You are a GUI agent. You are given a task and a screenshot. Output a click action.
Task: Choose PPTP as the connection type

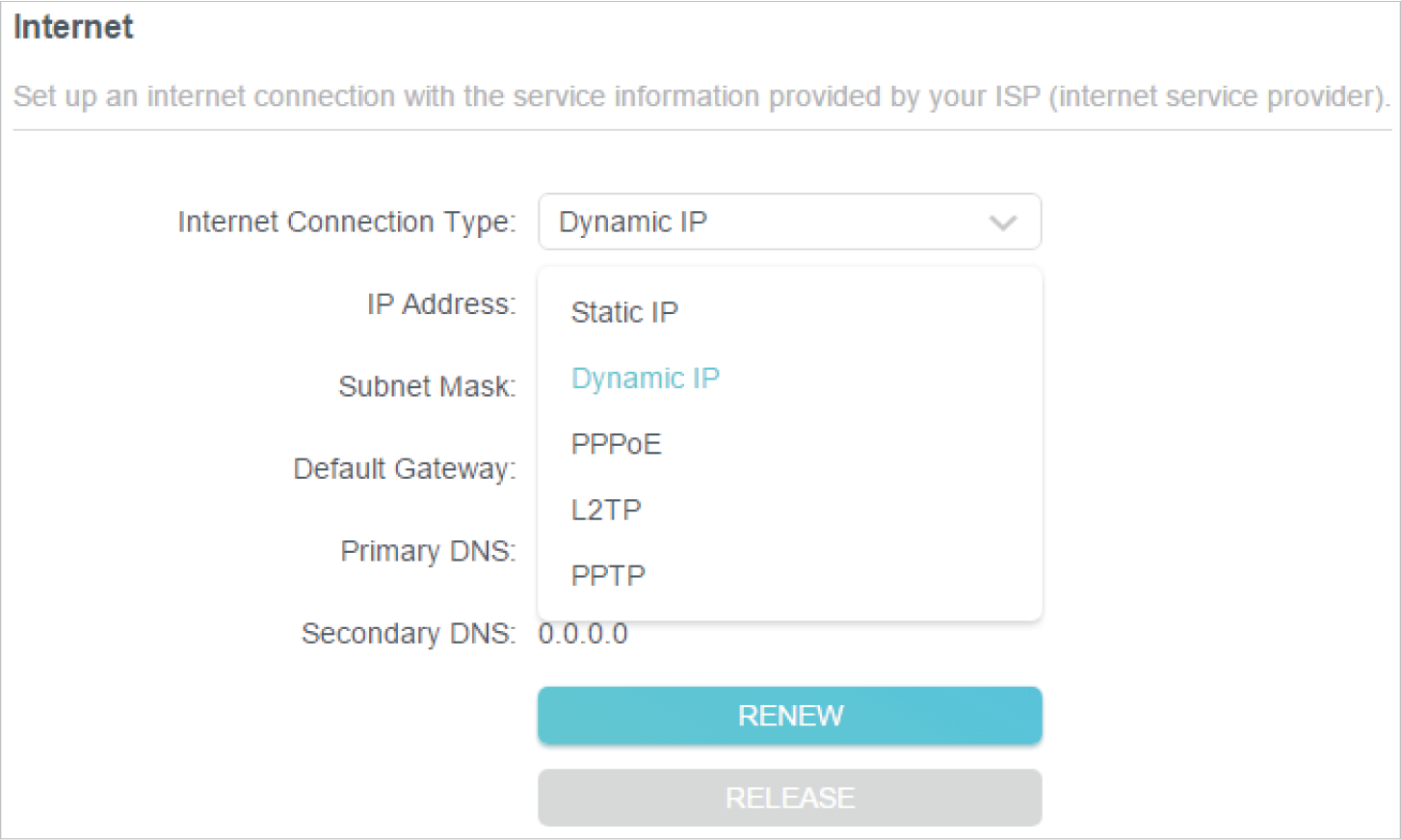click(x=608, y=576)
